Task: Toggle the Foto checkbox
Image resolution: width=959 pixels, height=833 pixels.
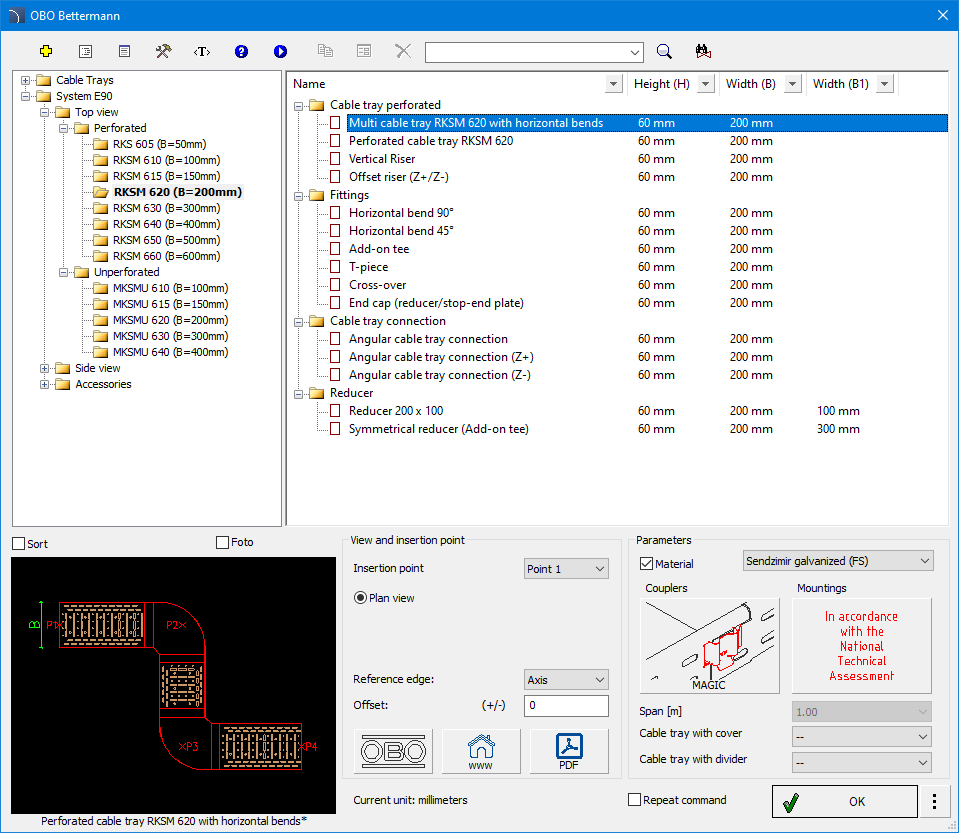Action: [x=223, y=543]
